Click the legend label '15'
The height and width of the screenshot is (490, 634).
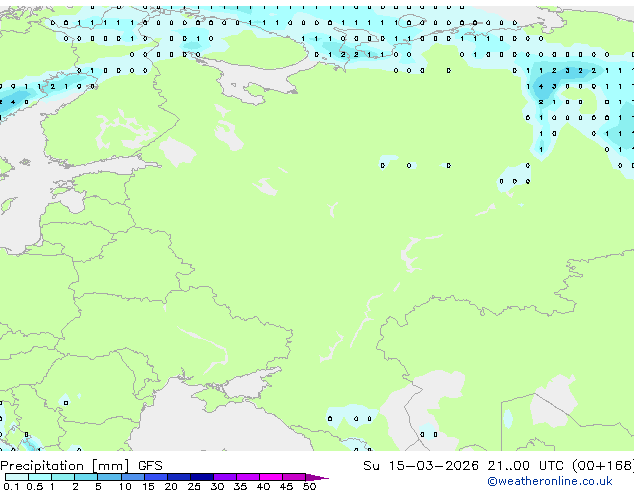(x=148, y=486)
